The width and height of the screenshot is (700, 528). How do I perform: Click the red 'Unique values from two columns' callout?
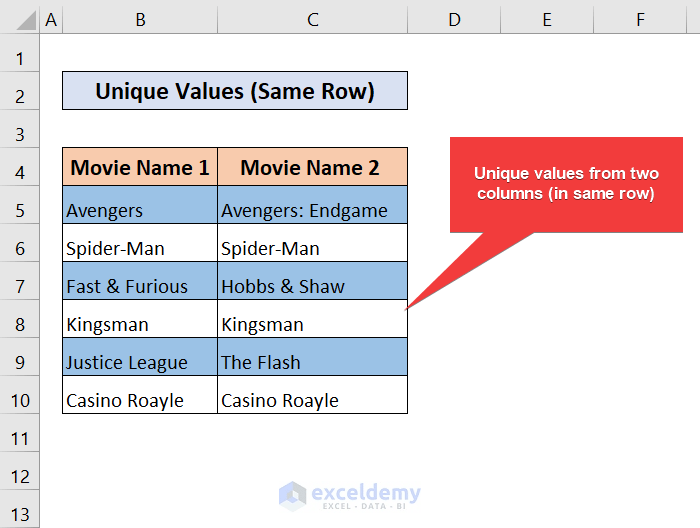click(x=566, y=184)
